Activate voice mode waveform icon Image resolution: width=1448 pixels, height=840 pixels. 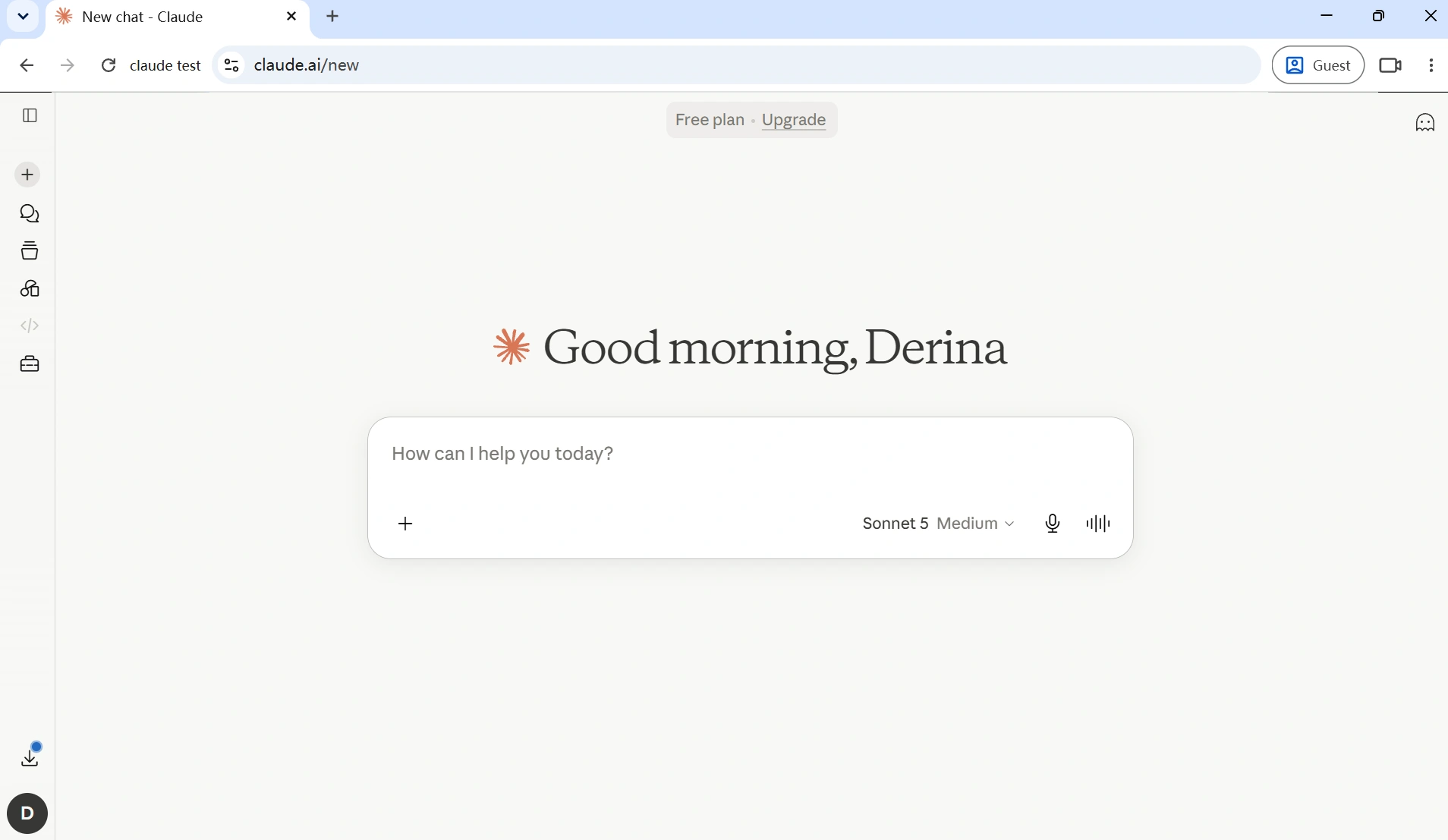(x=1098, y=524)
